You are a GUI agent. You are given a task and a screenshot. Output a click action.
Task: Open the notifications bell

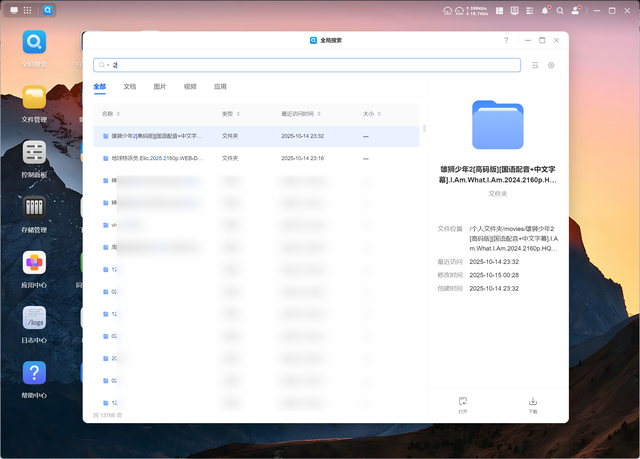click(545, 11)
